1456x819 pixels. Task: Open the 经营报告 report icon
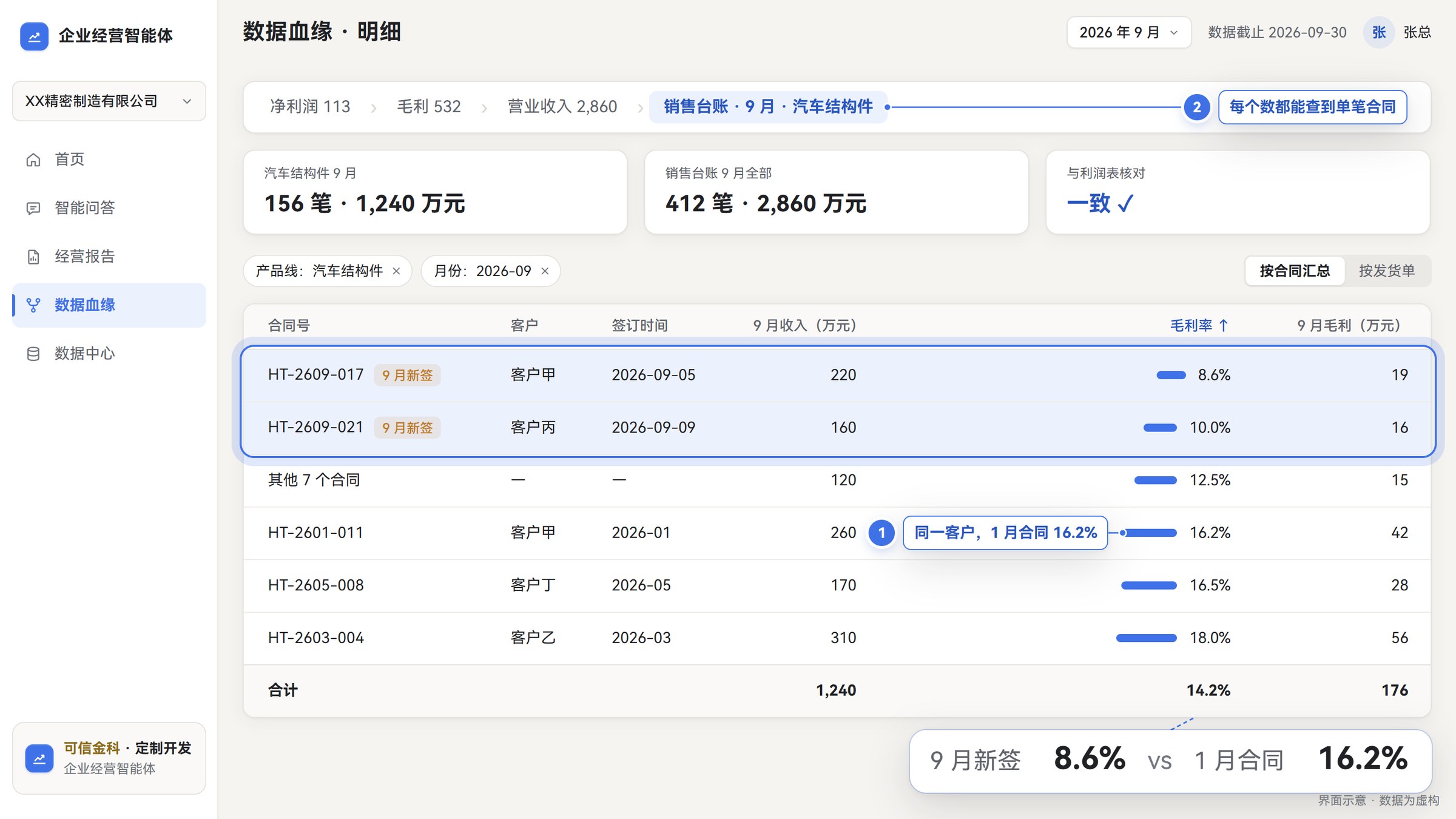pos(33,257)
